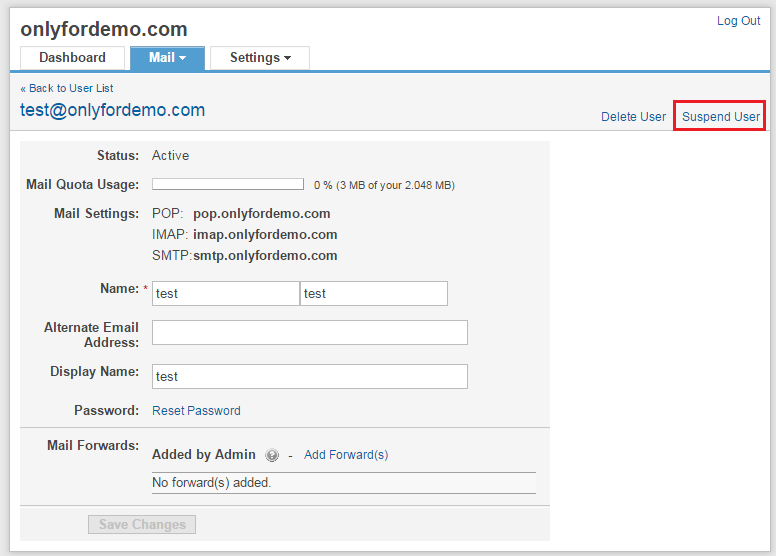Switch to the Dashboard tab
The height and width of the screenshot is (556, 776).
point(72,58)
